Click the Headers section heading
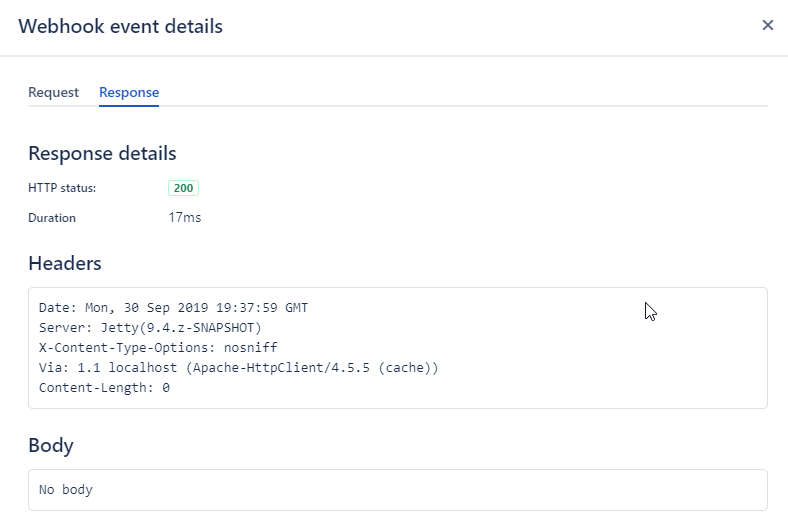The width and height of the screenshot is (788, 524). coord(65,263)
